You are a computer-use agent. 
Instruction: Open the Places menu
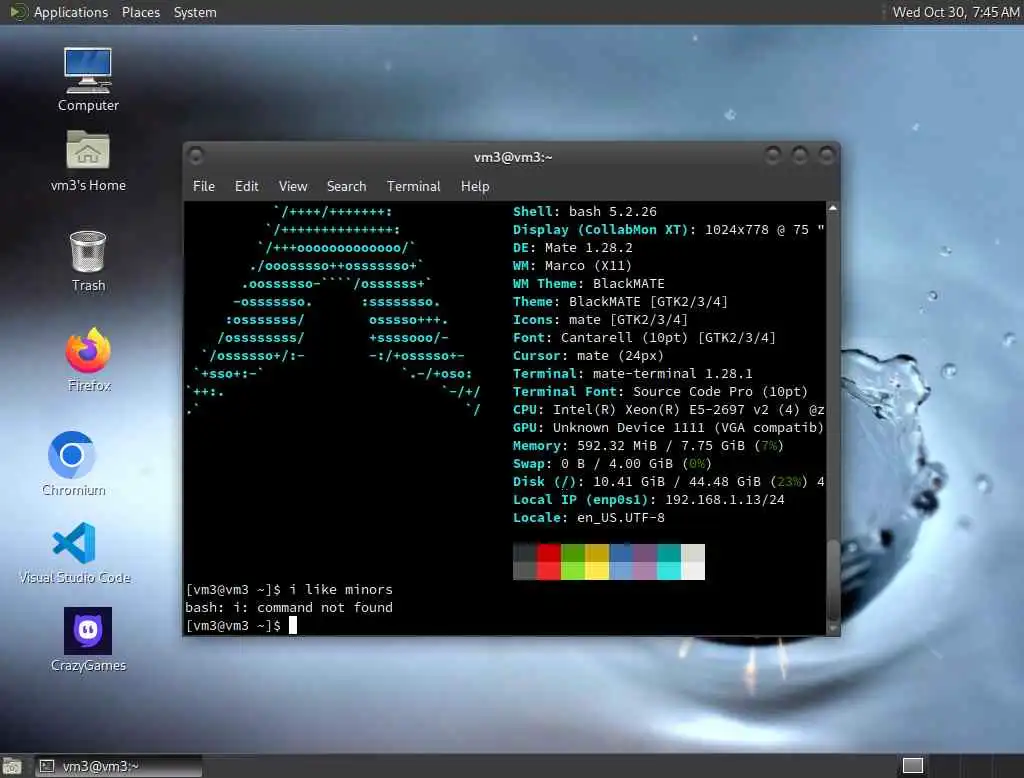coord(140,12)
